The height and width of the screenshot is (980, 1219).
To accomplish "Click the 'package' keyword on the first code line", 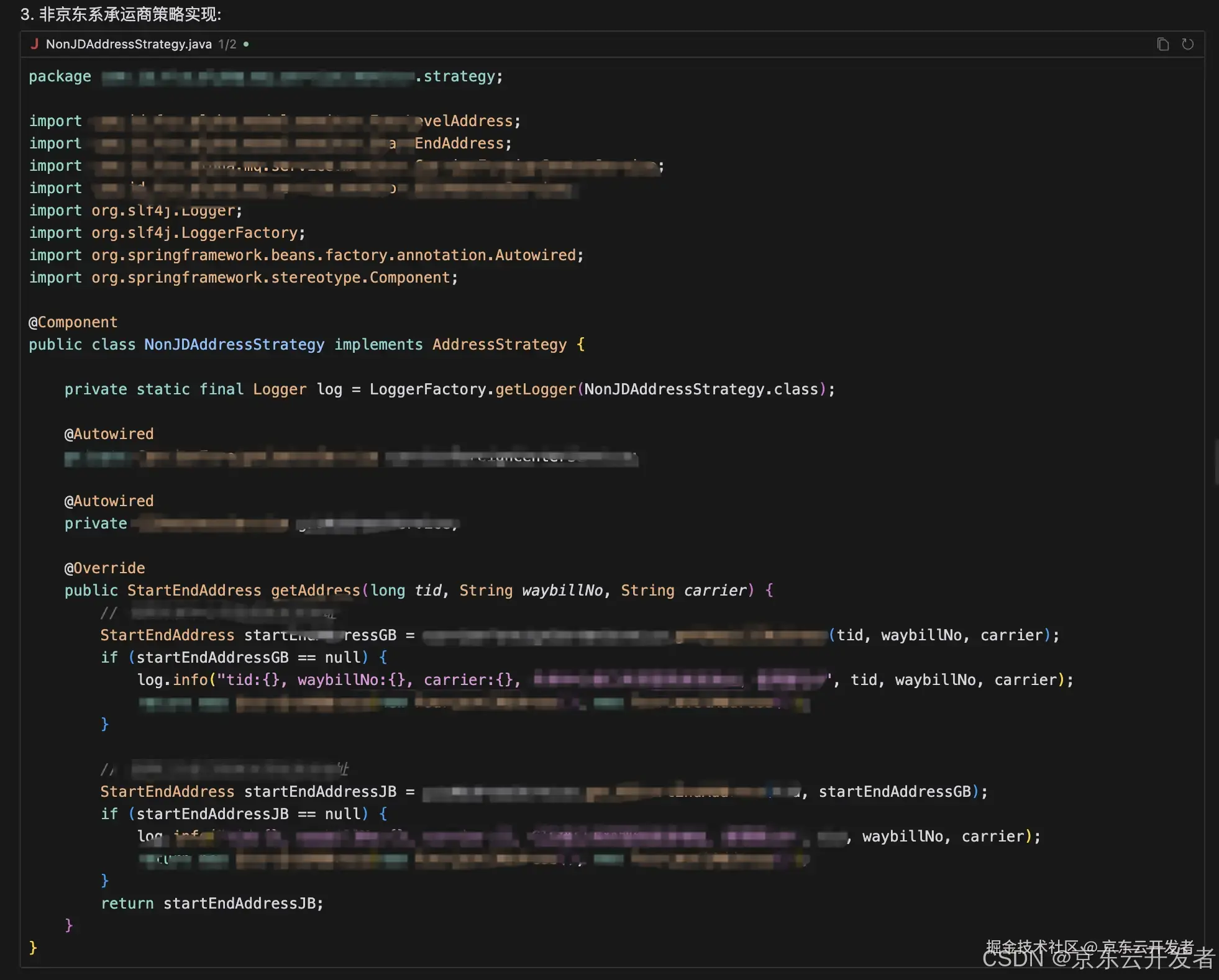I will pyautogui.click(x=60, y=76).
